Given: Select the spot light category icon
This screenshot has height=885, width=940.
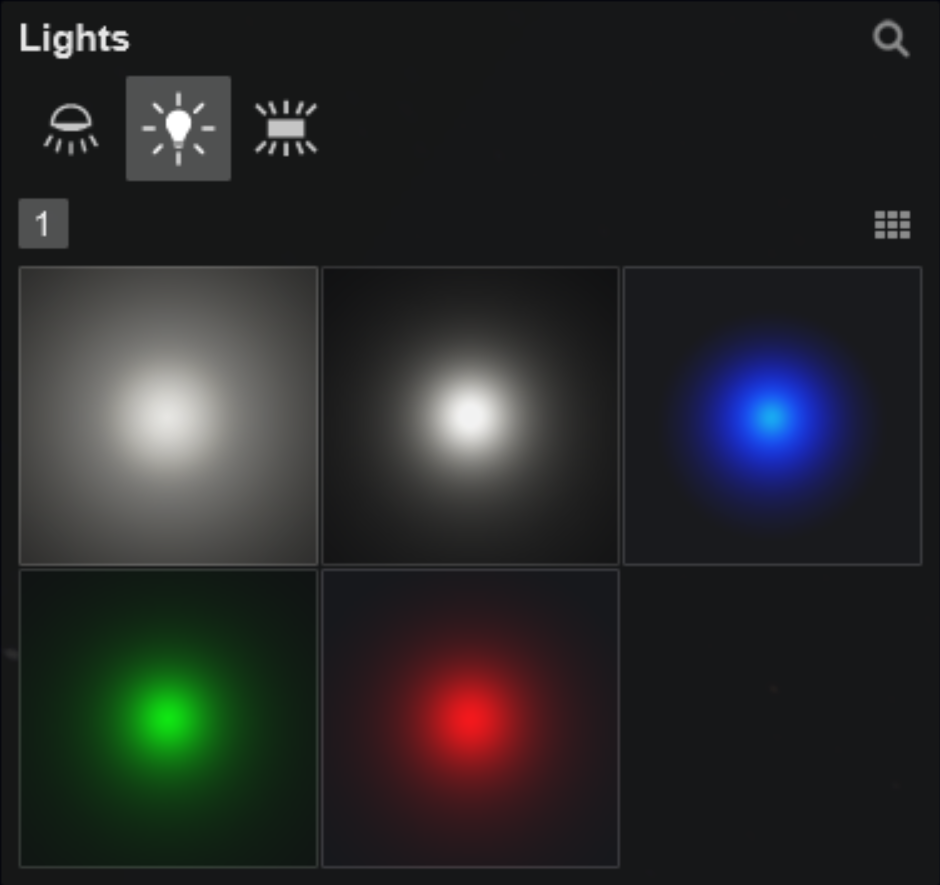Looking at the screenshot, I should (70, 130).
